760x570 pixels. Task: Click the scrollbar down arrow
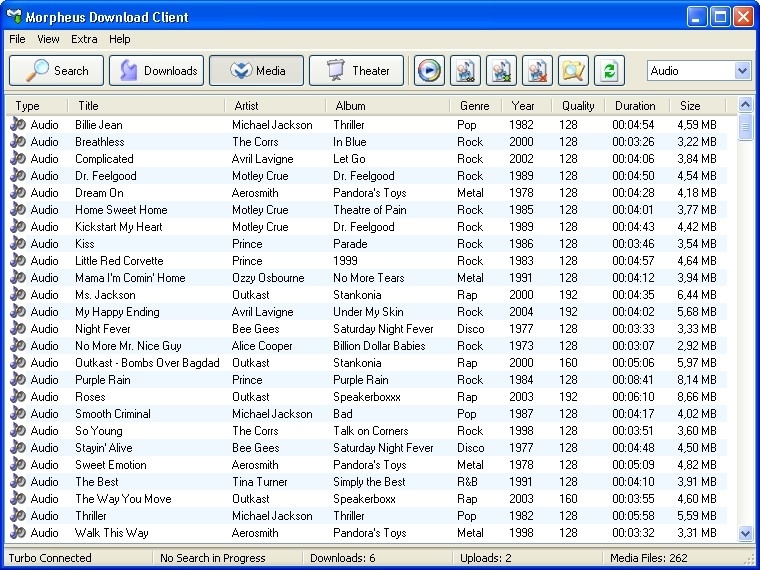click(745, 534)
